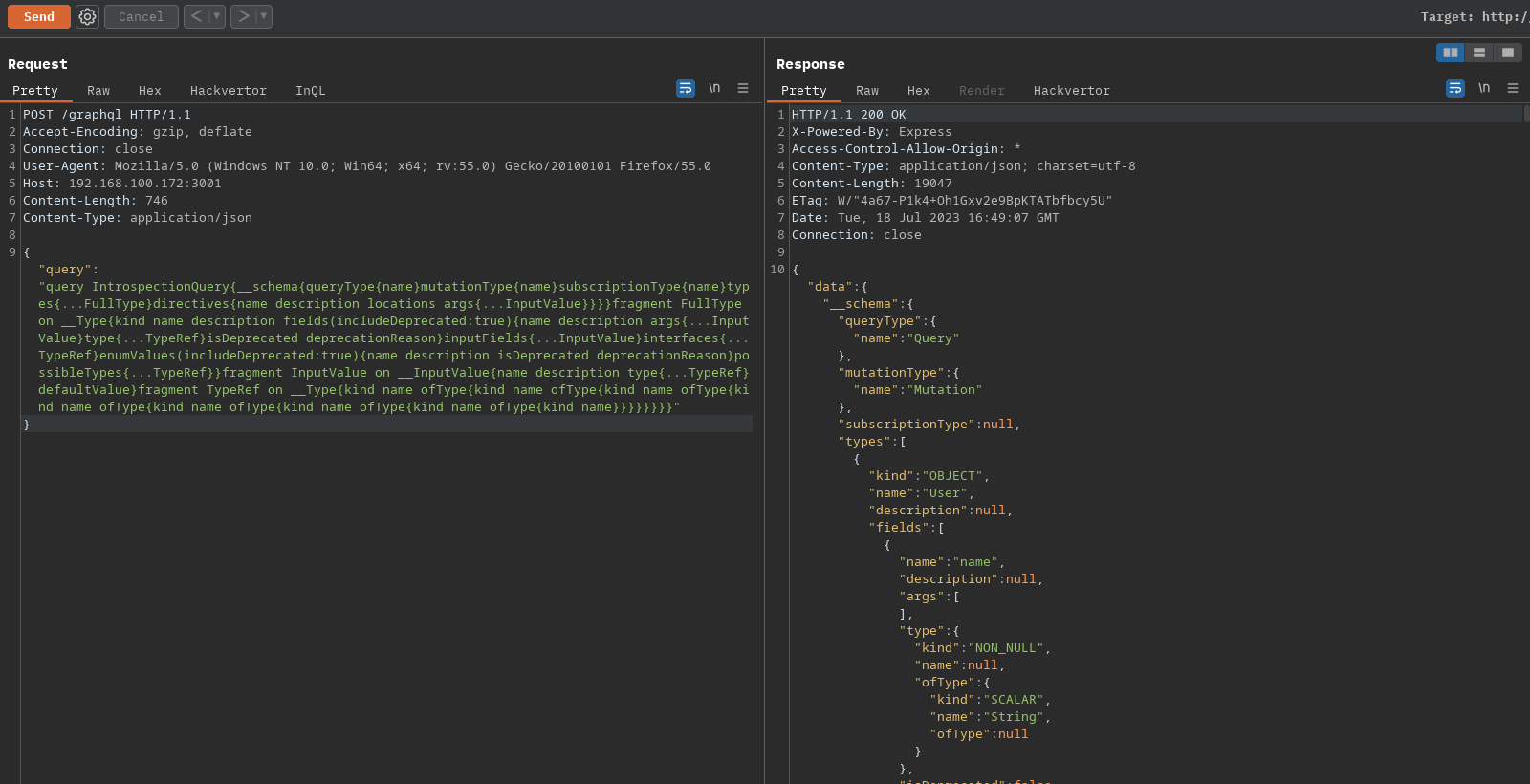Toggle non-printable characters in Response panel
Image resolution: width=1530 pixels, height=784 pixels.
click(x=1484, y=88)
